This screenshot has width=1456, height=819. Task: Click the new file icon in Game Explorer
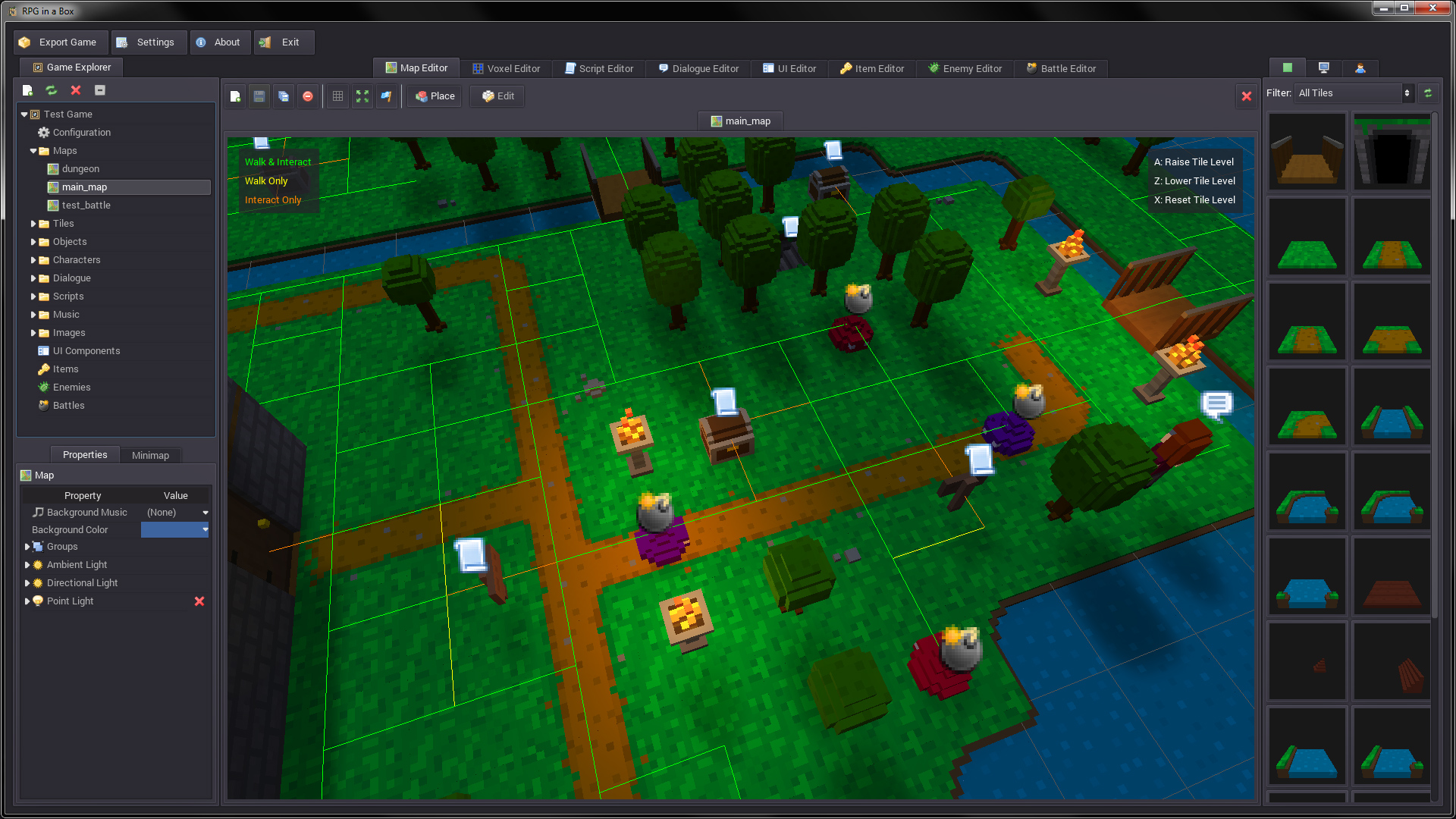27,91
